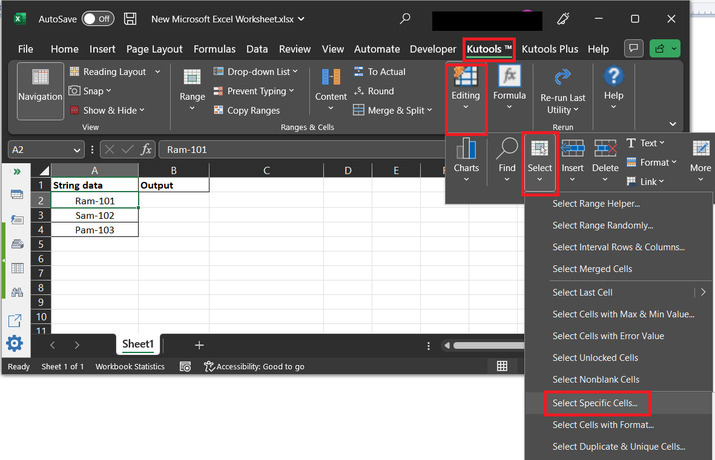Switch to the Kutools Plus tab

pos(549,49)
